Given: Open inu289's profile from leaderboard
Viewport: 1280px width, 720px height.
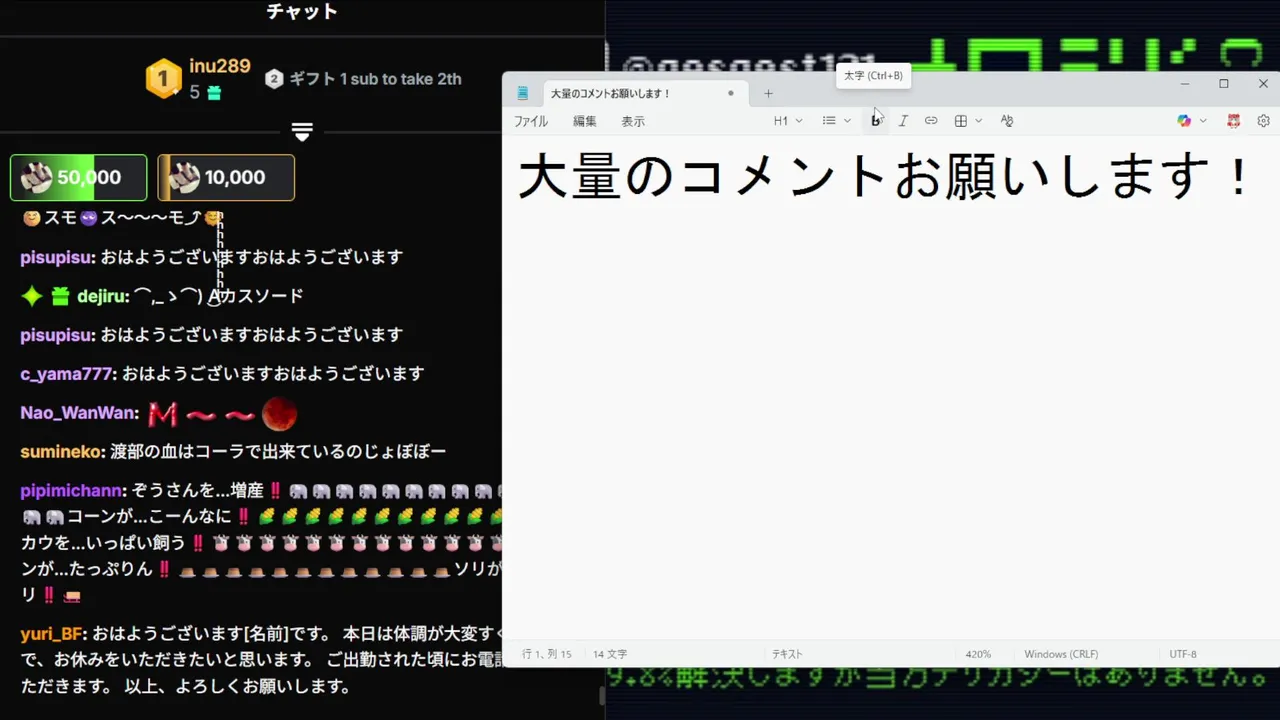Looking at the screenshot, I should [220, 67].
